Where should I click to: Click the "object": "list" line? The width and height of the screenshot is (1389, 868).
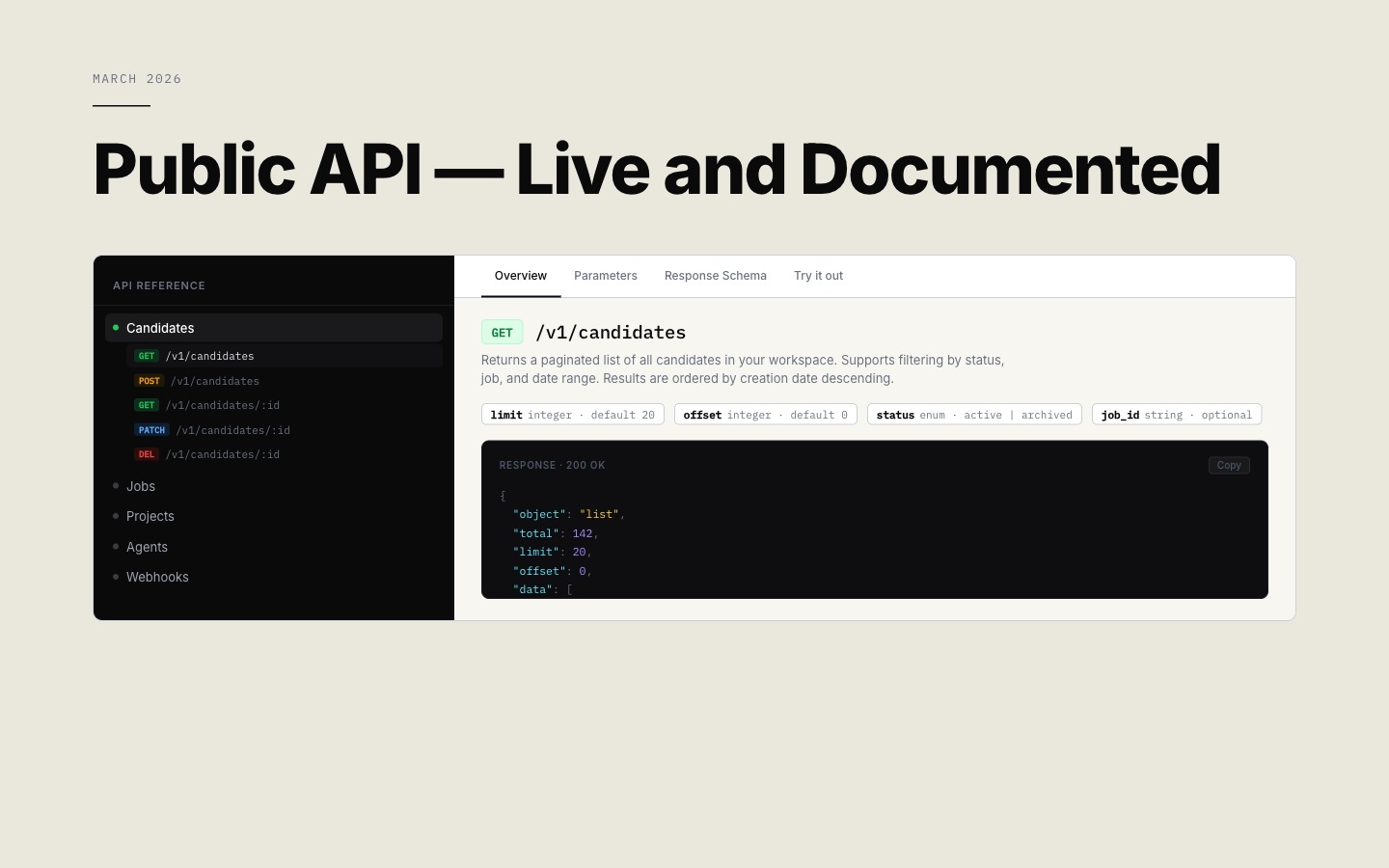(x=569, y=514)
